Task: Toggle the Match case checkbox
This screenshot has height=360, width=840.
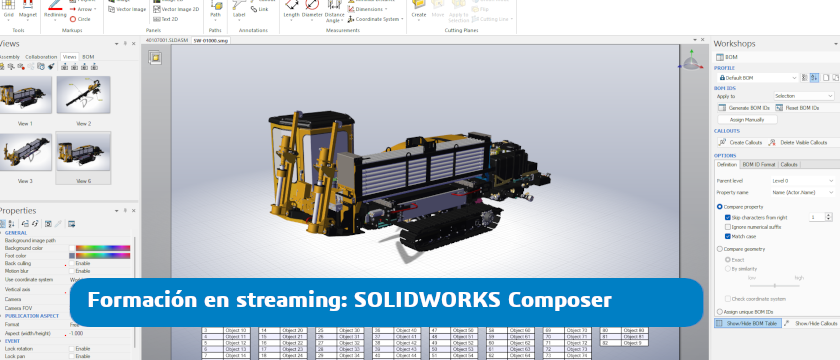Action: click(728, 236)
